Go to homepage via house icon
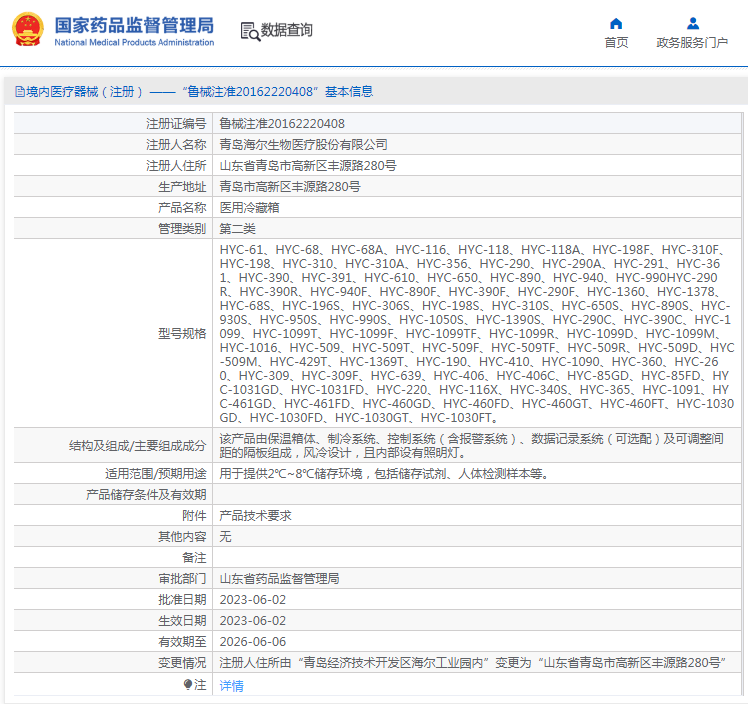Viewport: 748px width, 704px height. point(616,23)
